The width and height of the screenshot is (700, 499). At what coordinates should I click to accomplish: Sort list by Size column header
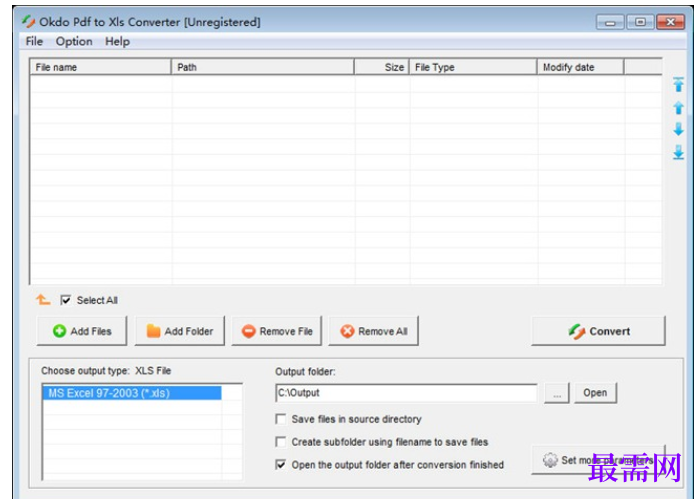pyautogui.click(x=381, y=67)
